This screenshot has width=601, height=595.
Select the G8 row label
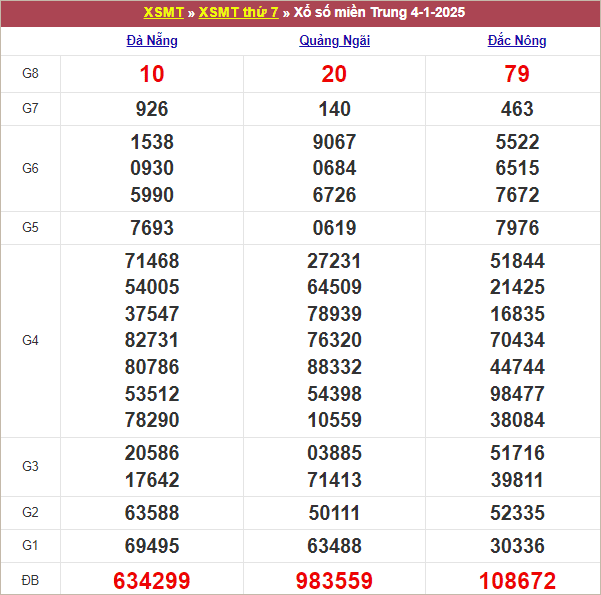(30, 74)
